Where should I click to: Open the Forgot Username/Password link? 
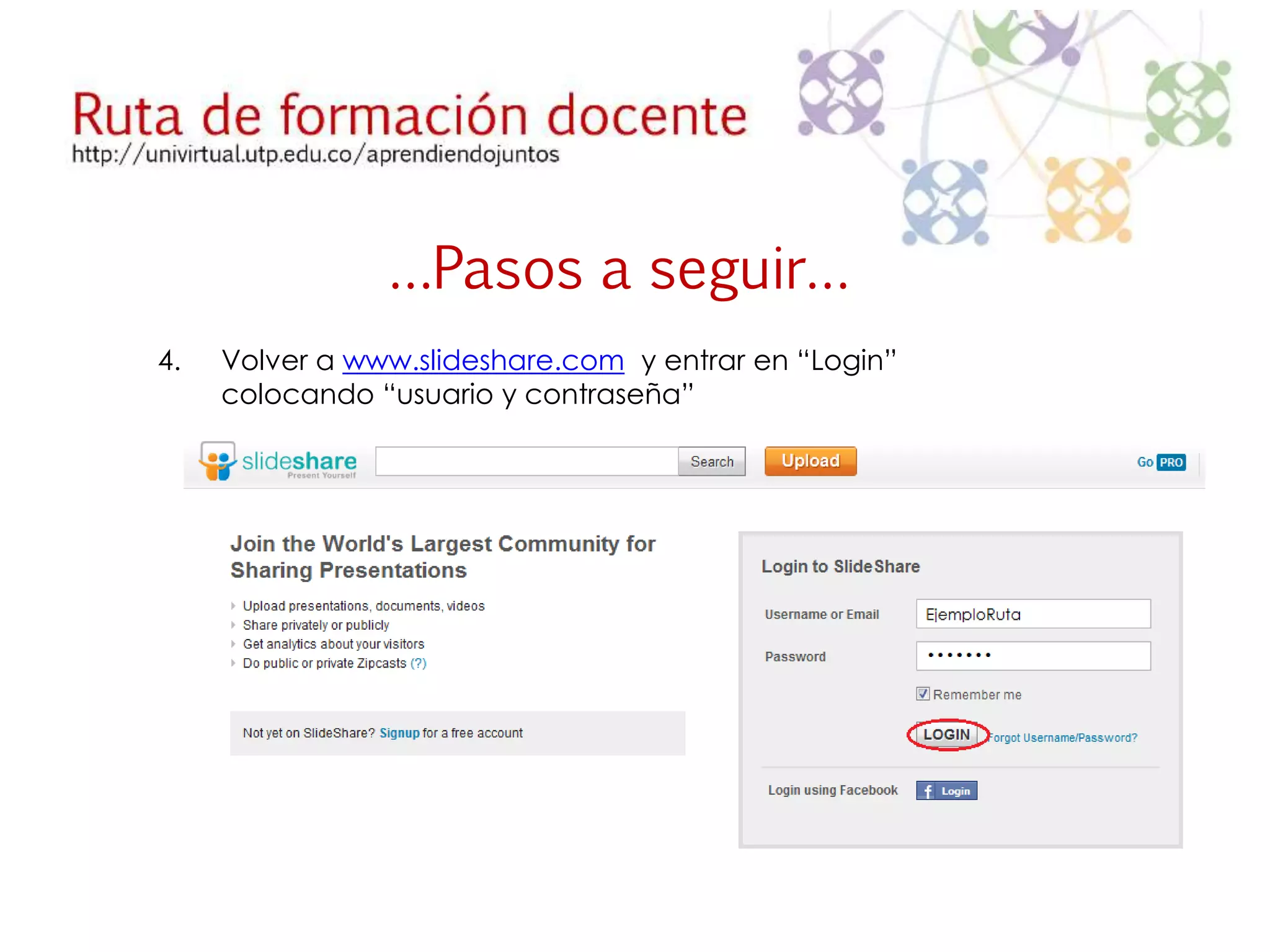(1063, 738)
